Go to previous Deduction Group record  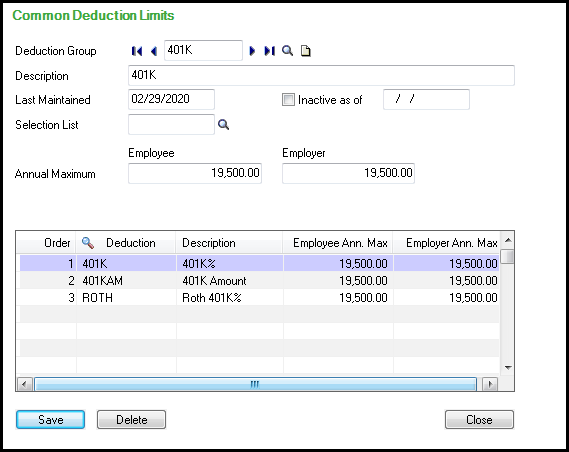pyautogui.click(x=154, y=51)
